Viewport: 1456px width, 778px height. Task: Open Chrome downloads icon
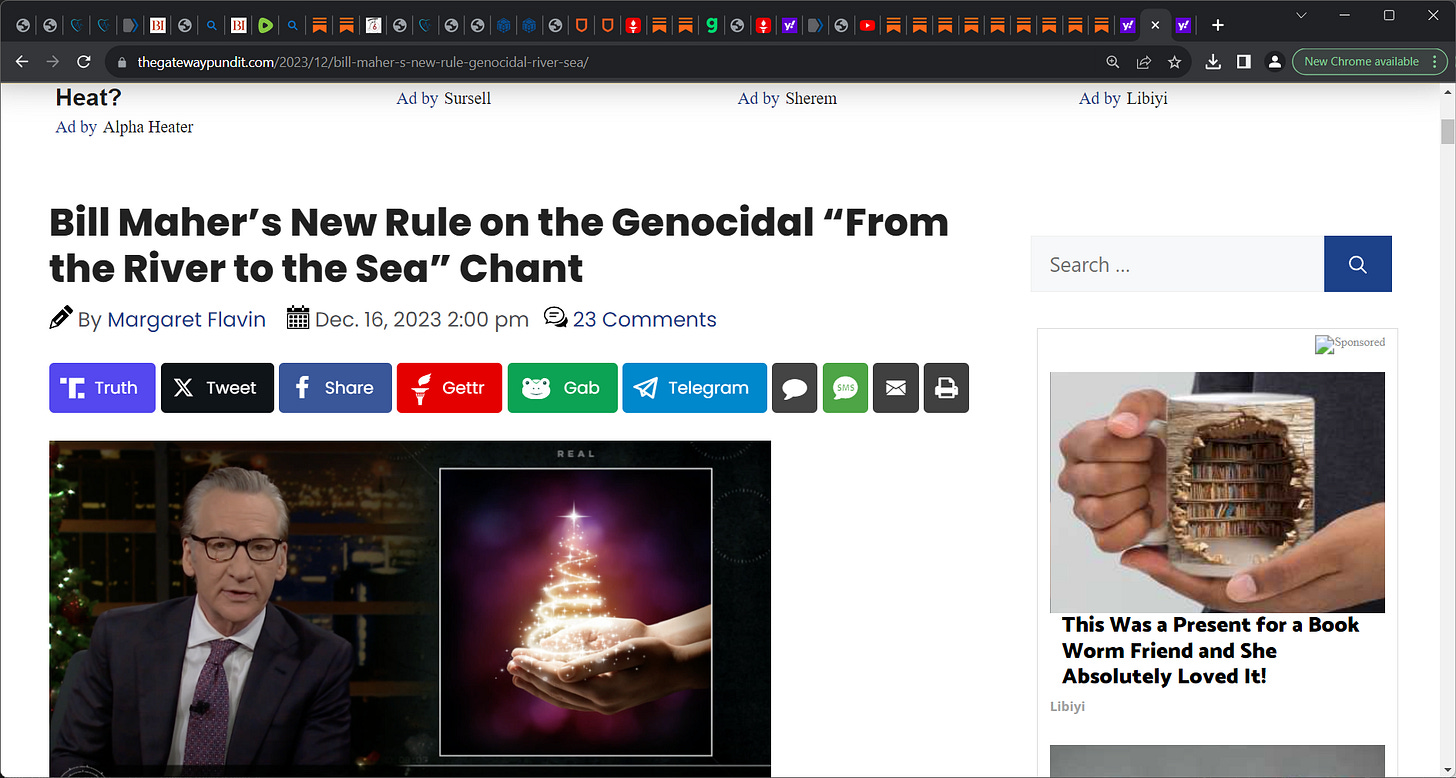point(1213,62)
